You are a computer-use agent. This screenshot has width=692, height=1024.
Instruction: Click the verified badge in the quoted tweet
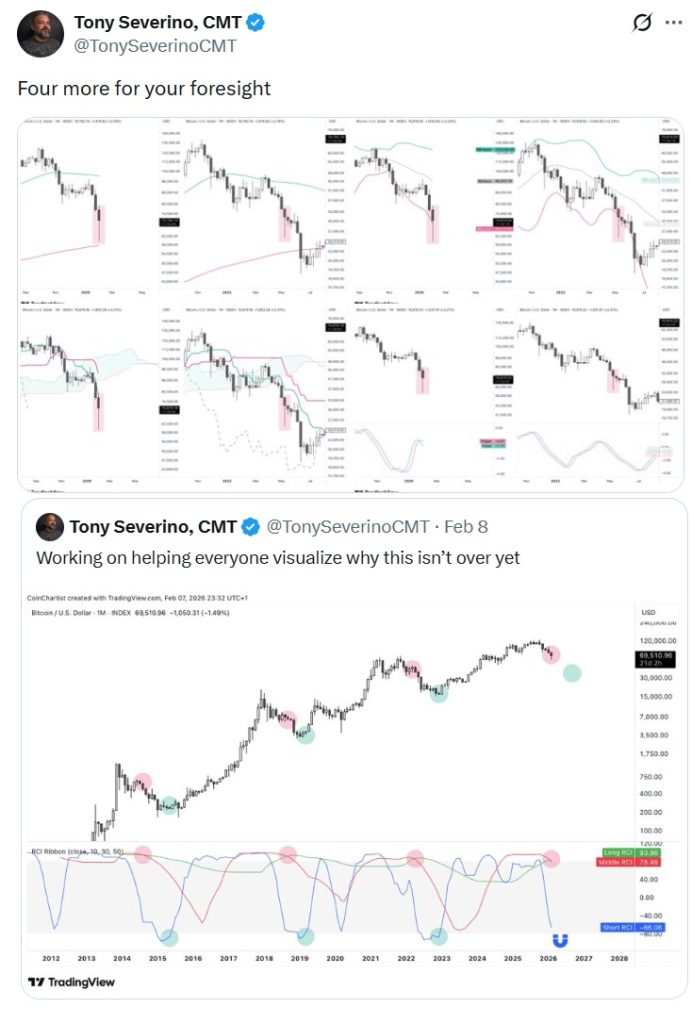pyautogui.click(x=252, y=526)
